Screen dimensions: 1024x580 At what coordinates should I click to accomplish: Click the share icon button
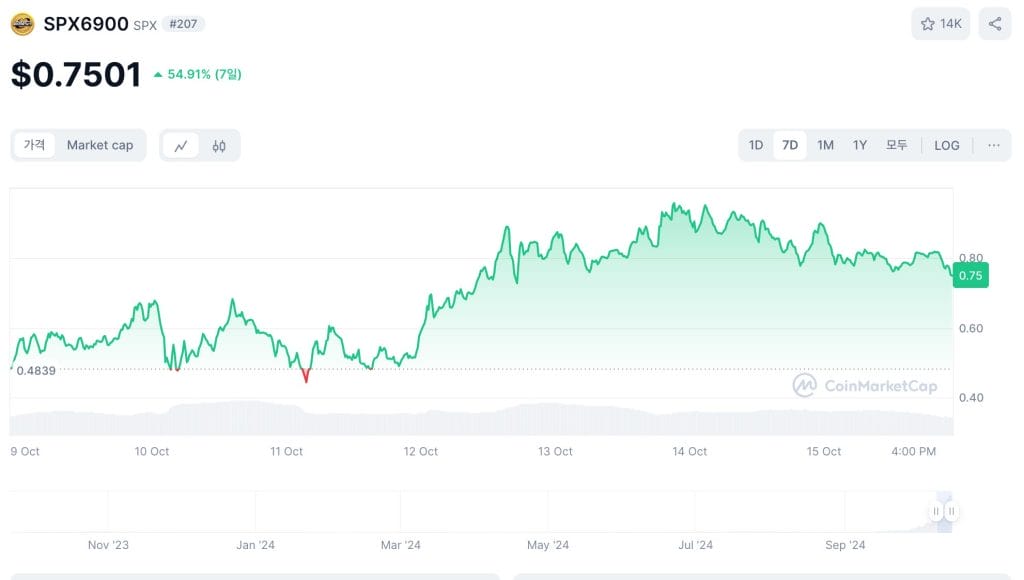coord(994,24)
